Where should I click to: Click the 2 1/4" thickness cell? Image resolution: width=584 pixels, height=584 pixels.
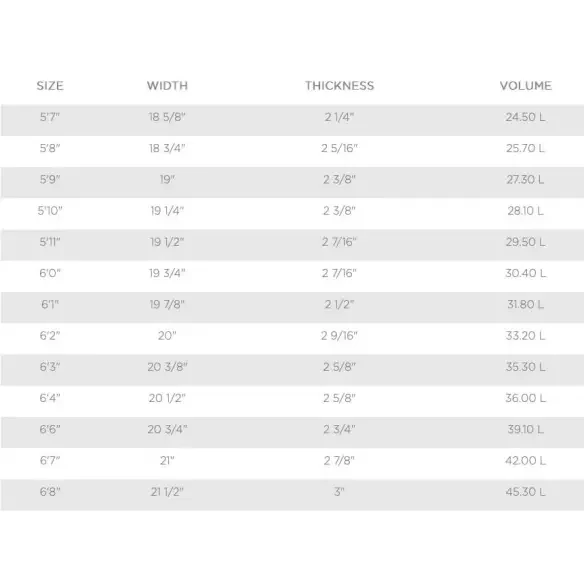pos(339,117)
